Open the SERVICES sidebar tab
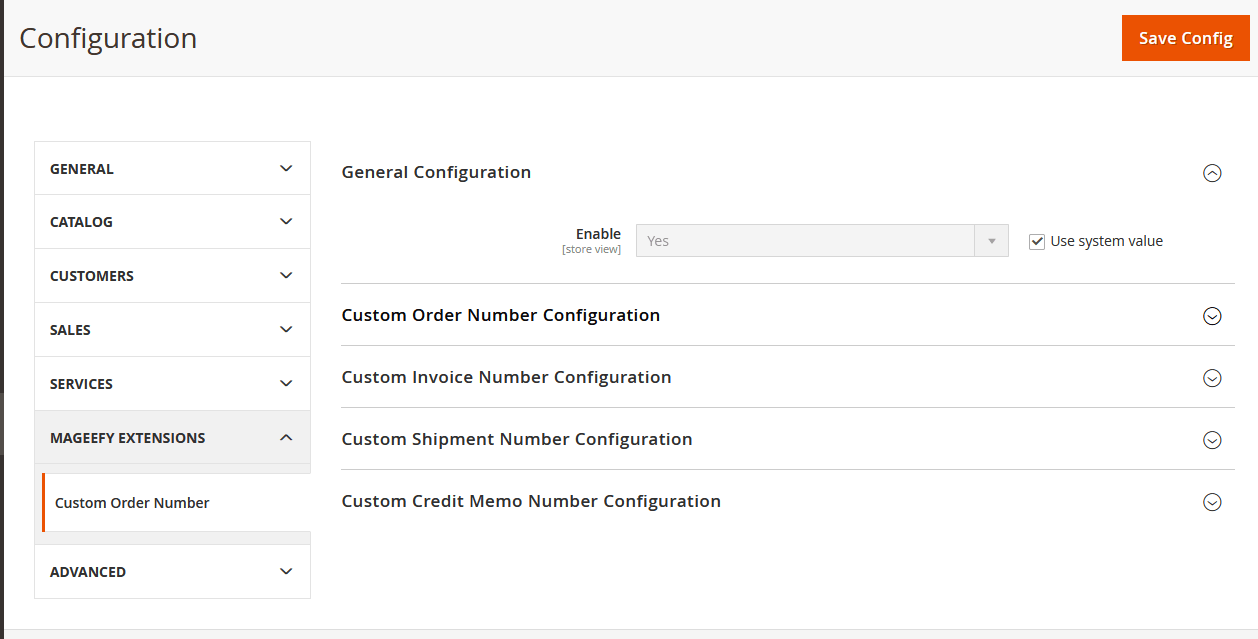The height and width of the screenshot is (639, 1258). coord(82,384)
